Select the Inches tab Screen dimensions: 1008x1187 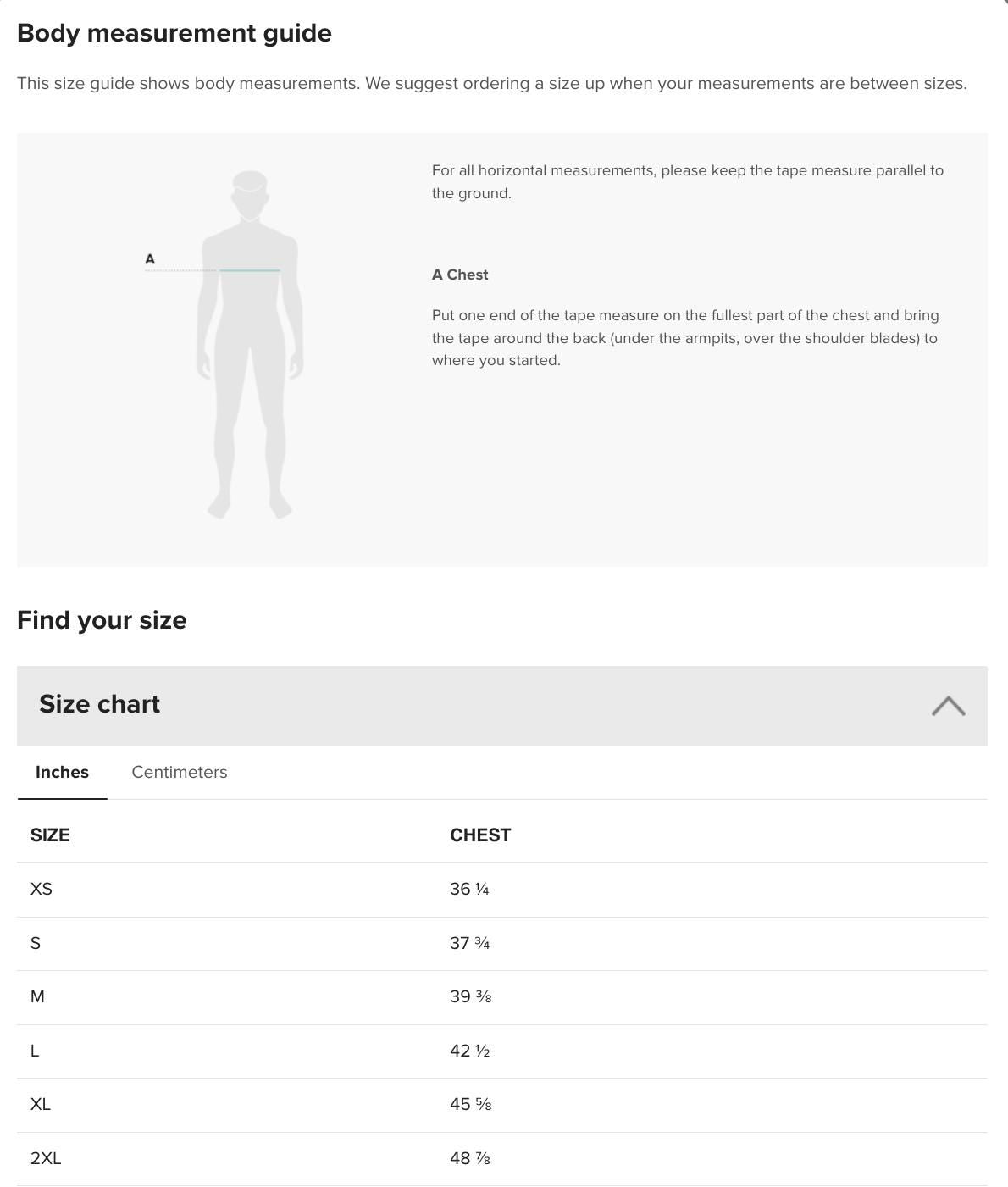(62, 772)
